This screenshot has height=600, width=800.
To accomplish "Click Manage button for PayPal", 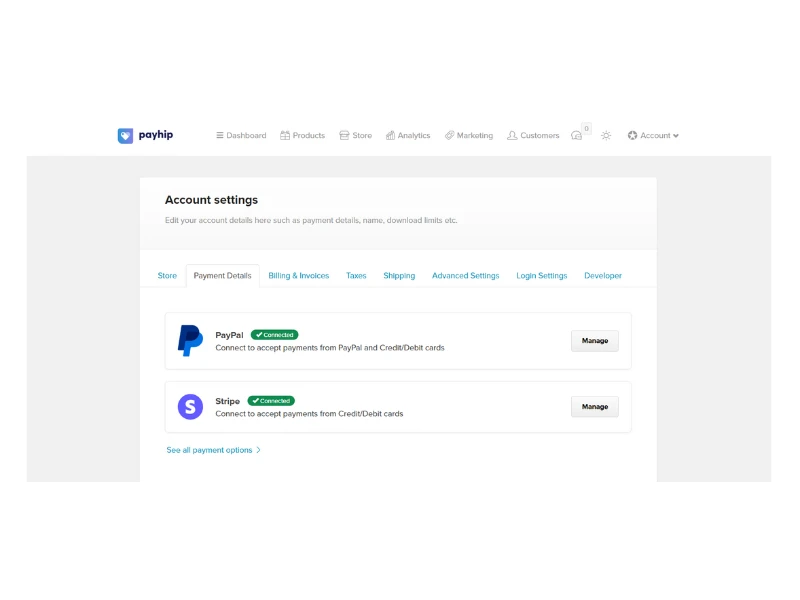I will pos(595,341).
